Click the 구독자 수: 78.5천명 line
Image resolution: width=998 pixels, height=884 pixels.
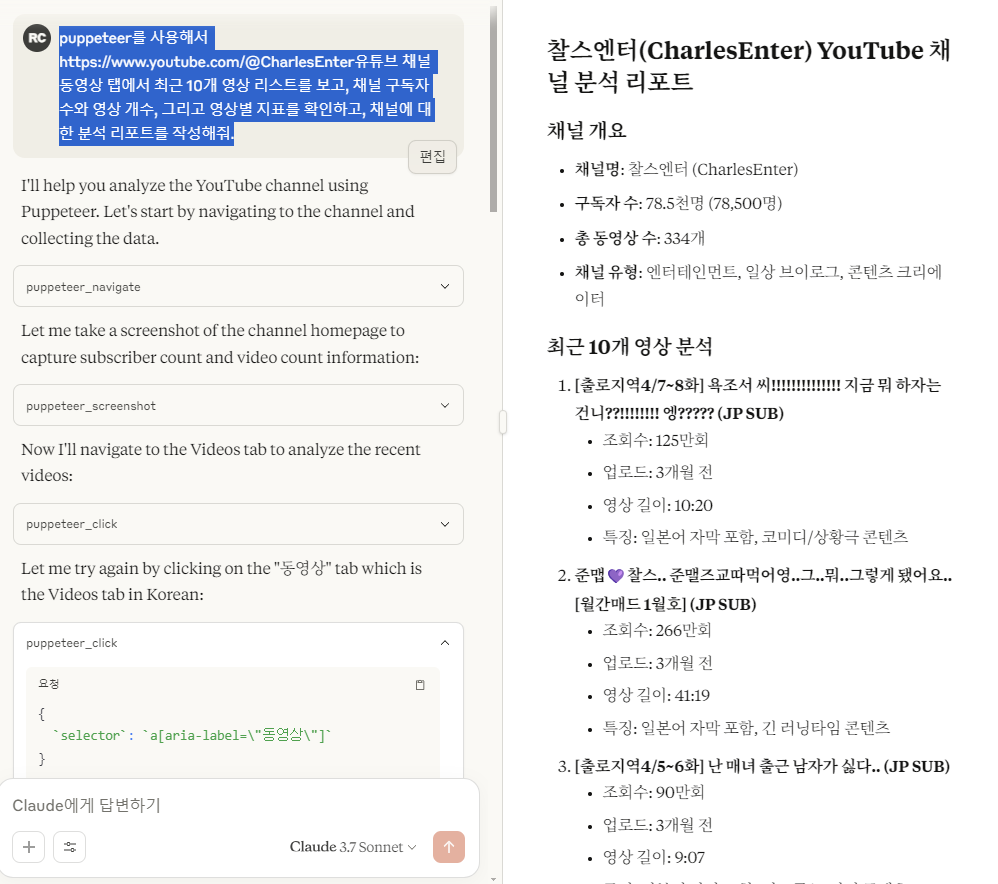(x=678, y=203)
